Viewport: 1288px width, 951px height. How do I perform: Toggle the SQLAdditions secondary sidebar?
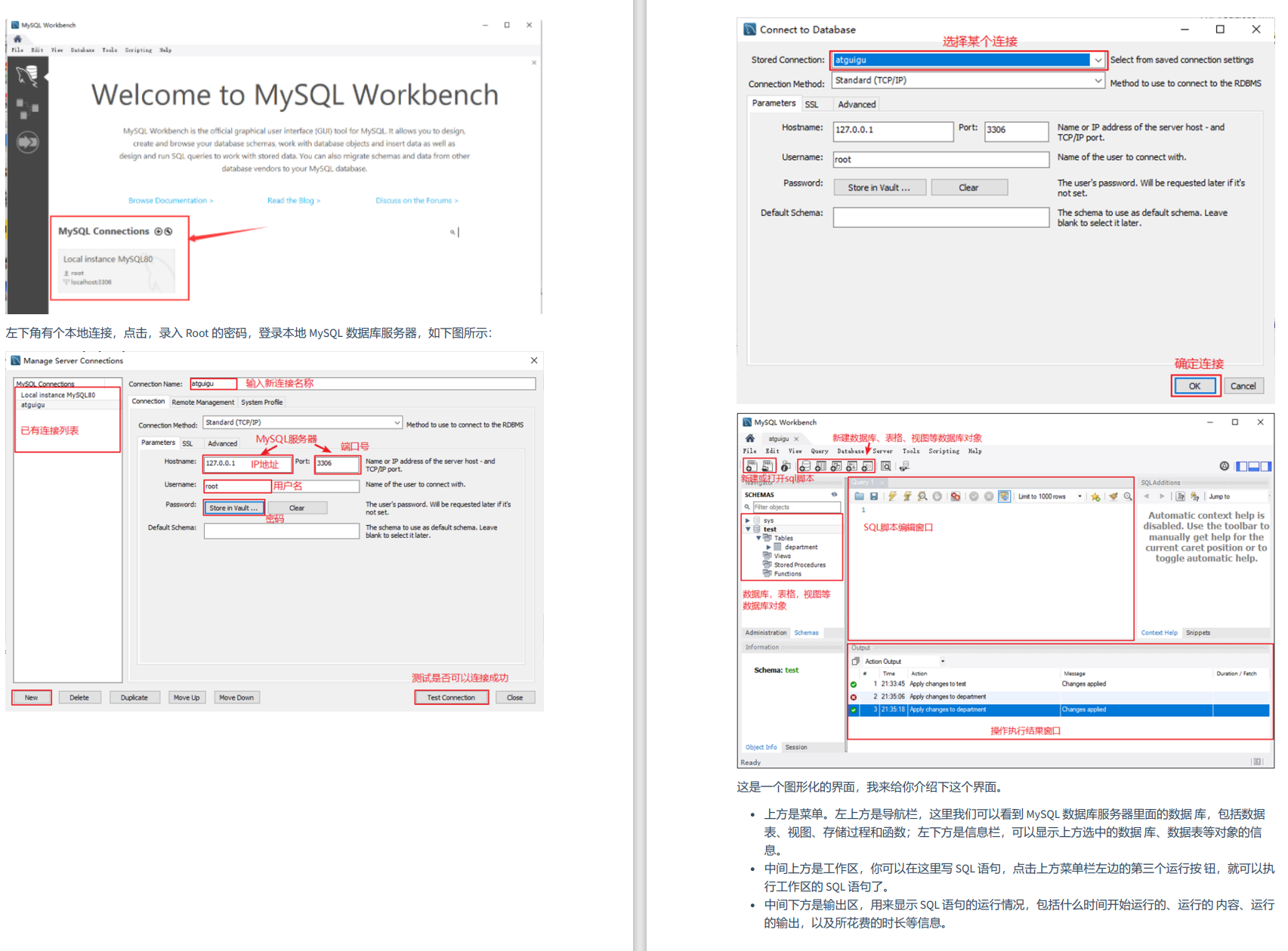coord(1265,466)
